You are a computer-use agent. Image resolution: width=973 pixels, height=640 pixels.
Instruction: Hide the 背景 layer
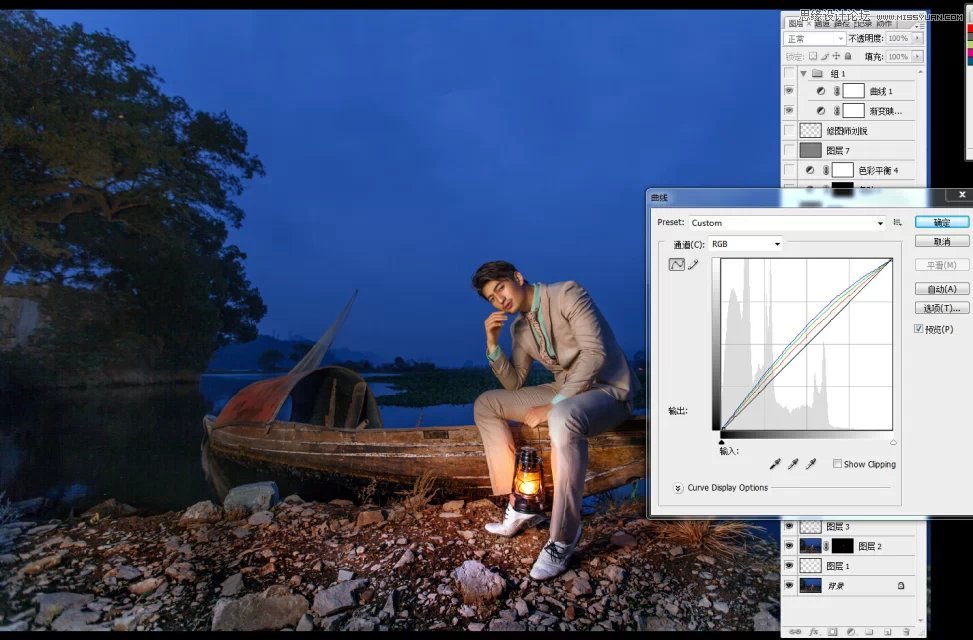pos(789,585)
